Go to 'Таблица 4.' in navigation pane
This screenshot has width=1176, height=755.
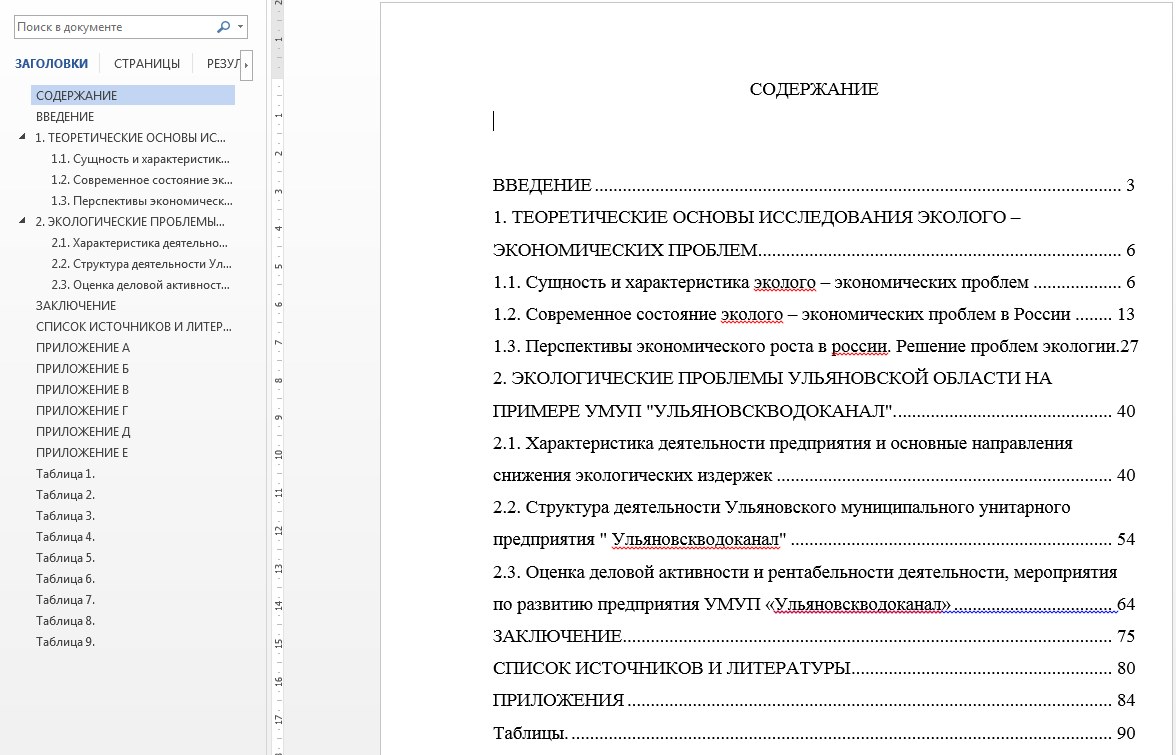(65, 536)
